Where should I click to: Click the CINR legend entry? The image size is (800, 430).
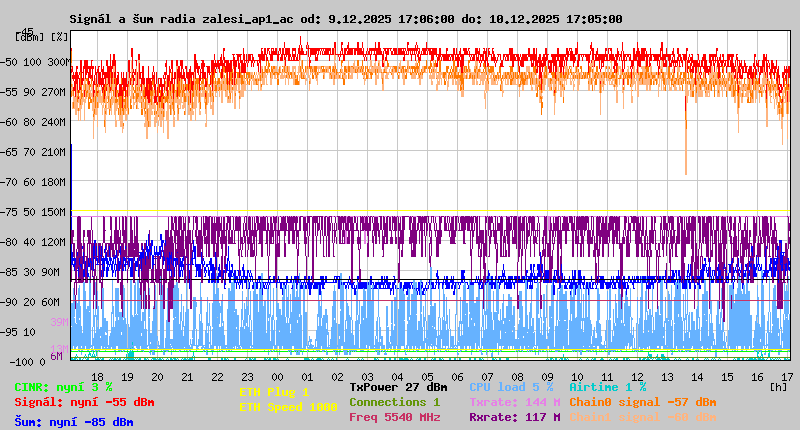pos(63,386)
